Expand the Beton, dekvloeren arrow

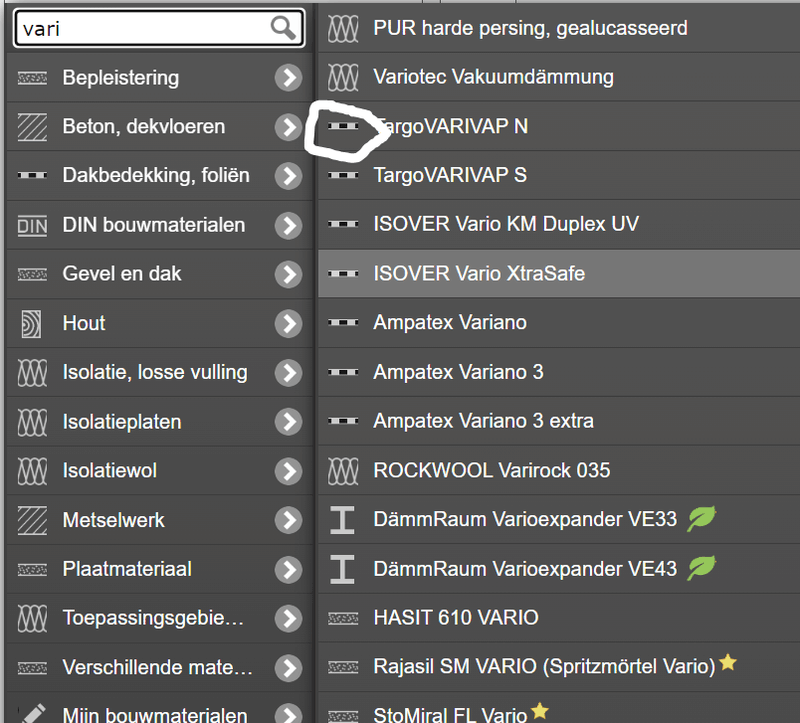point(288,127)
